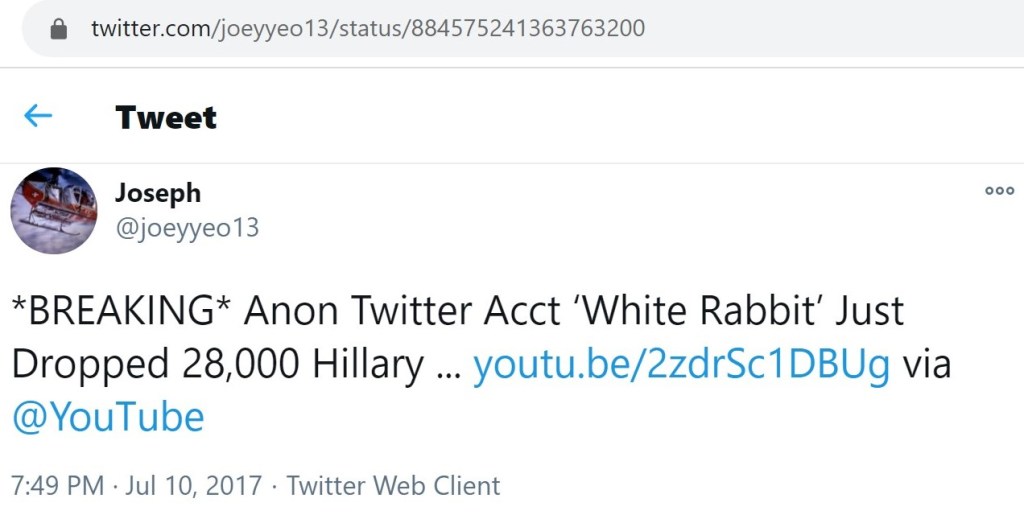Click the Tweet page heading
1024x519 pixels.
tap(166, 118)
